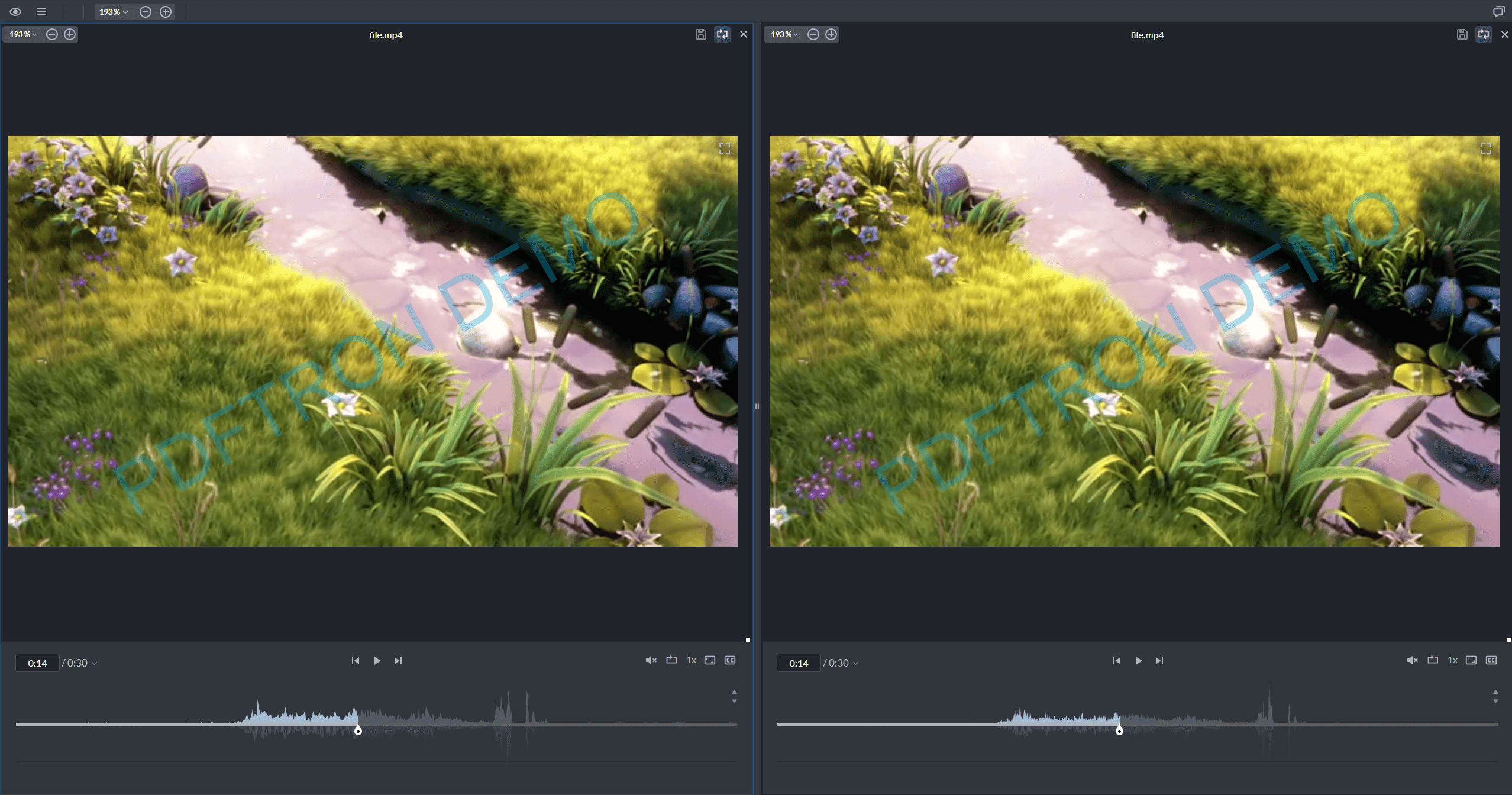Enter fullscreen on left video
Screen dimensions: 1512x795
click(x=724, y=148)
